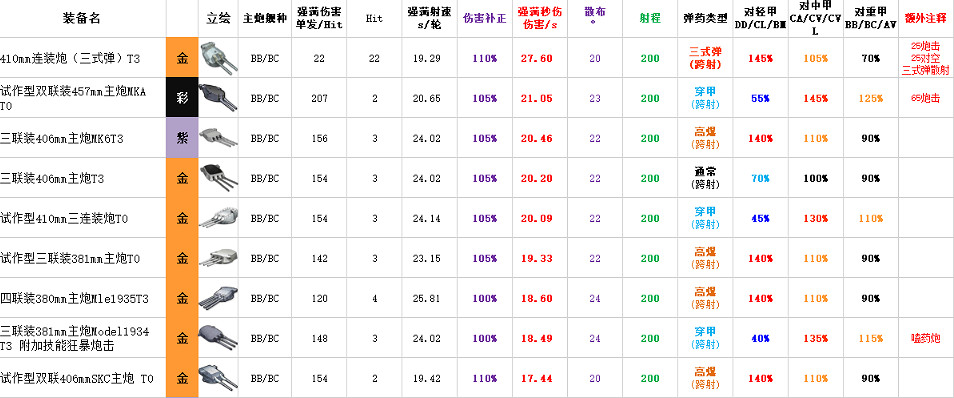Click the black 彩 rarity cell

[x=182, y=98]
